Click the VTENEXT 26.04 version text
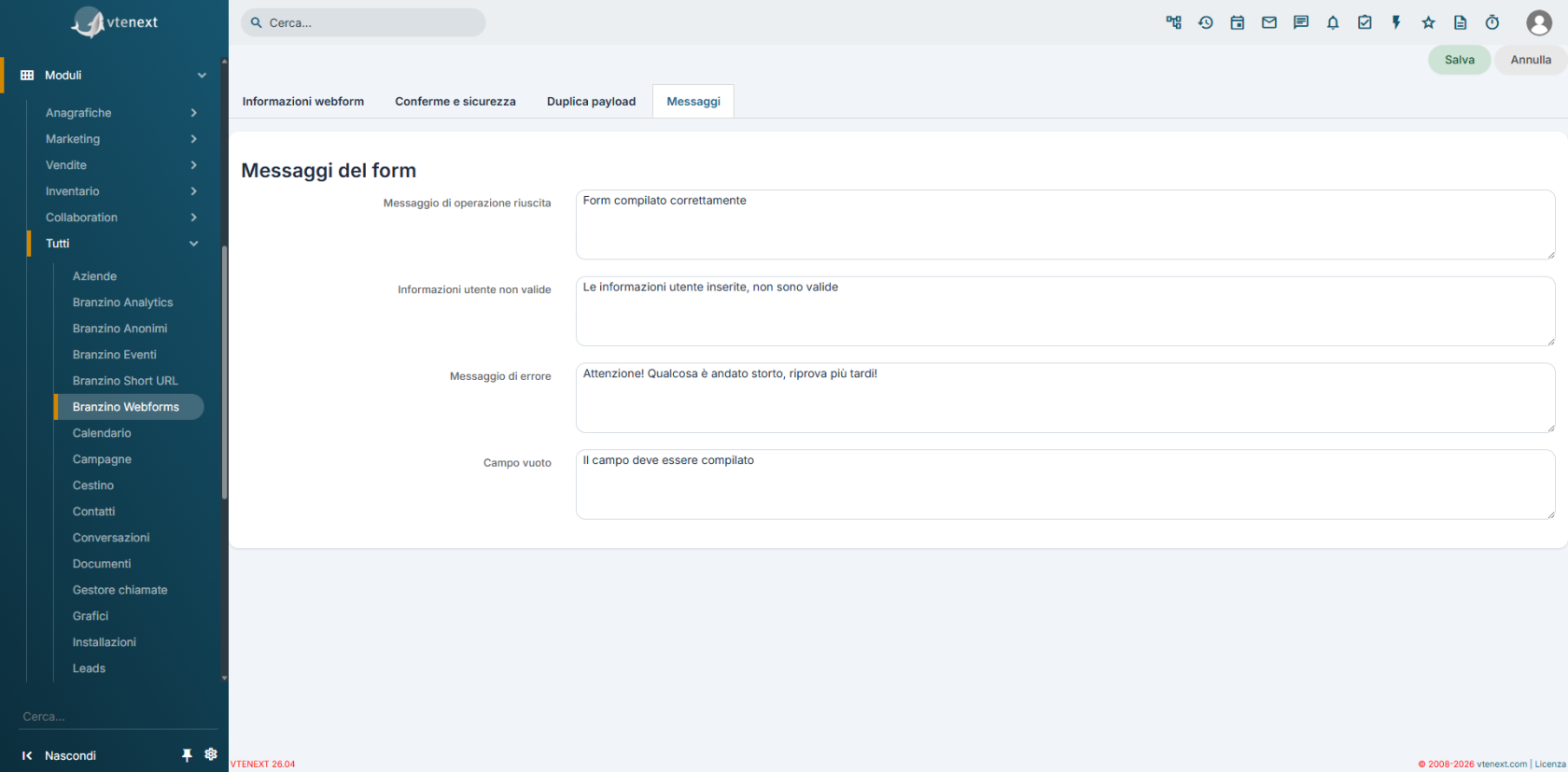1568x772 pixels. (x=263, y=764)
